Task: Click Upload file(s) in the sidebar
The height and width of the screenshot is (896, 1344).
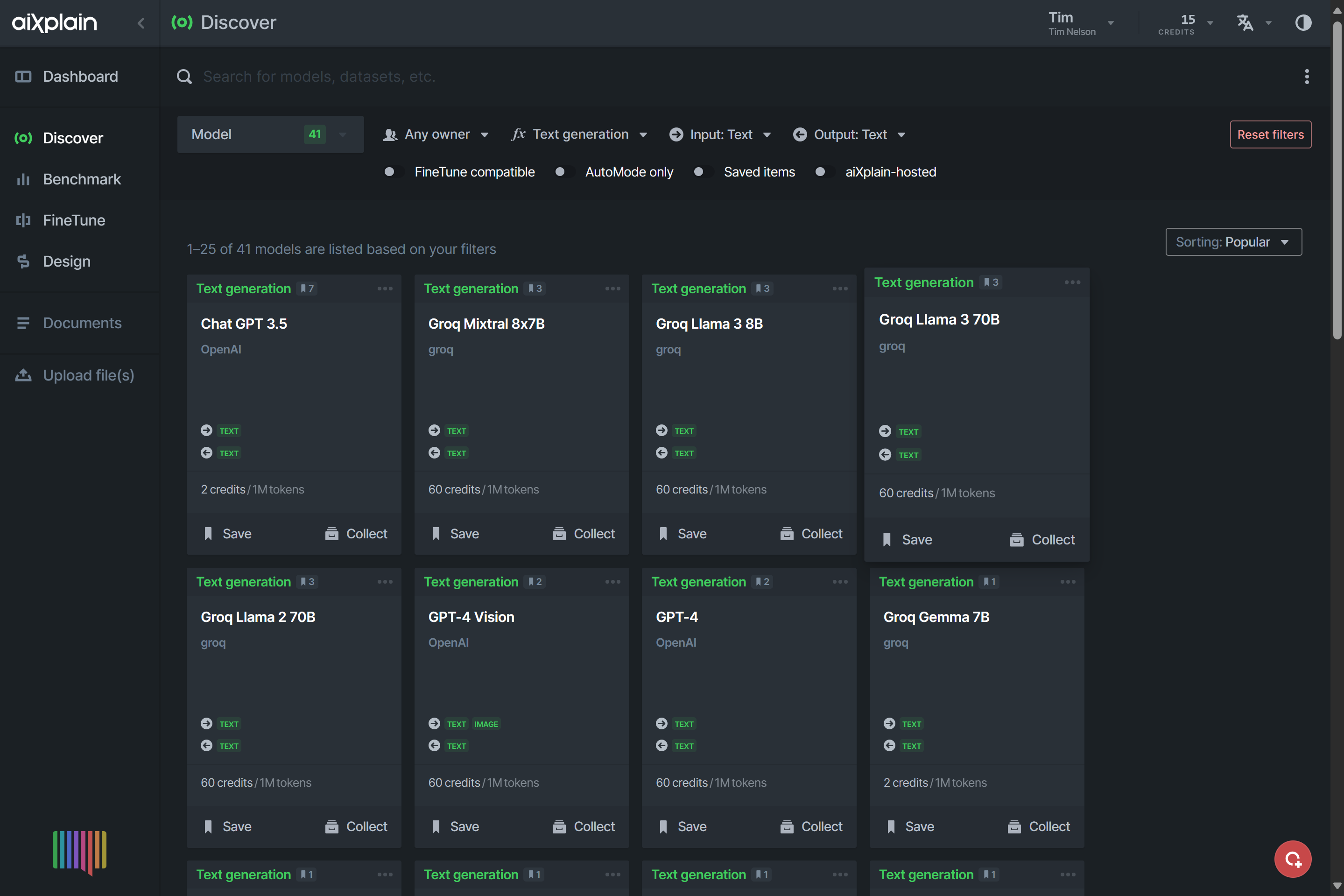Action: pyautogui.click(x=79, y=375)
